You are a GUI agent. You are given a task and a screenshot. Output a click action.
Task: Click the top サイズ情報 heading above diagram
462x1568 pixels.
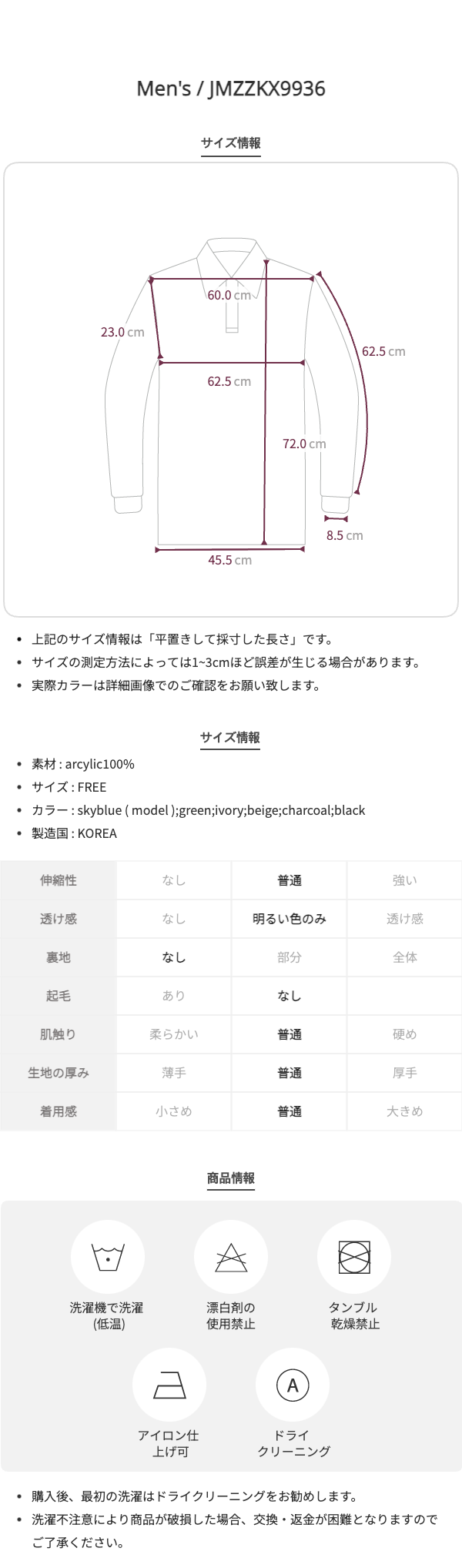(x=231, y=142)
